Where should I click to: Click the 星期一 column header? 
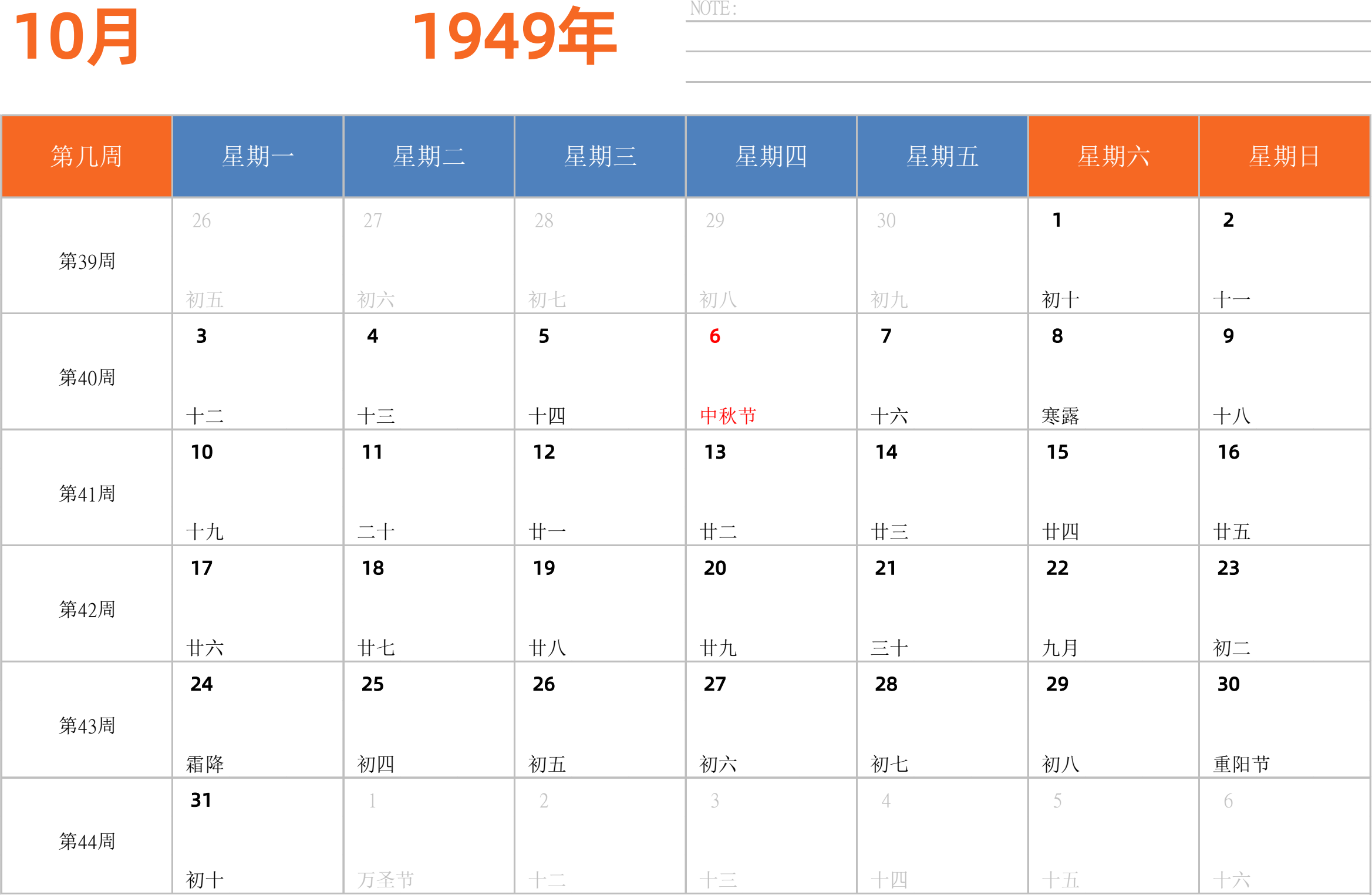257,156
